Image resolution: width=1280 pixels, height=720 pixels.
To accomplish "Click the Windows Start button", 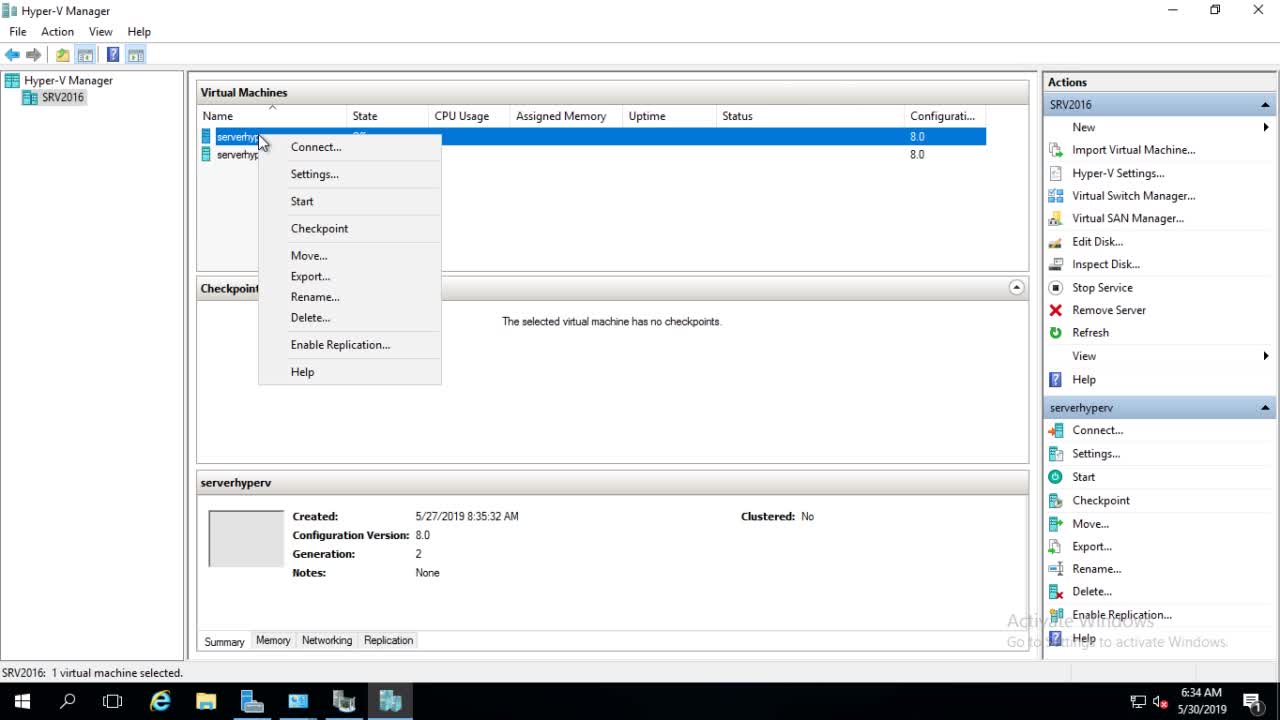I will point(22,701).
